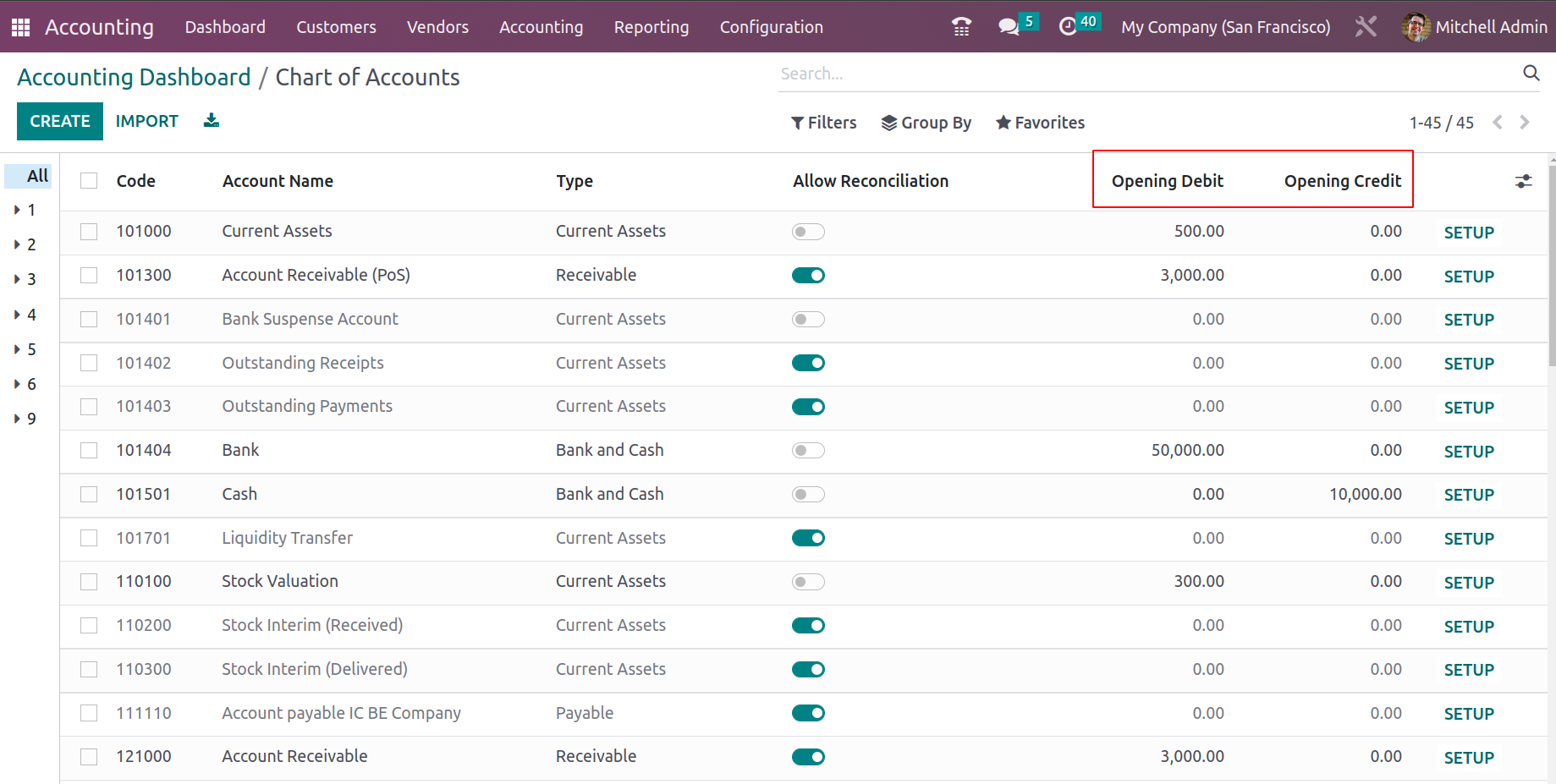The height and width of the screenshot is (784, 1556).
Task: Open the Reporting menu
Action: click(x=652, y=27)
